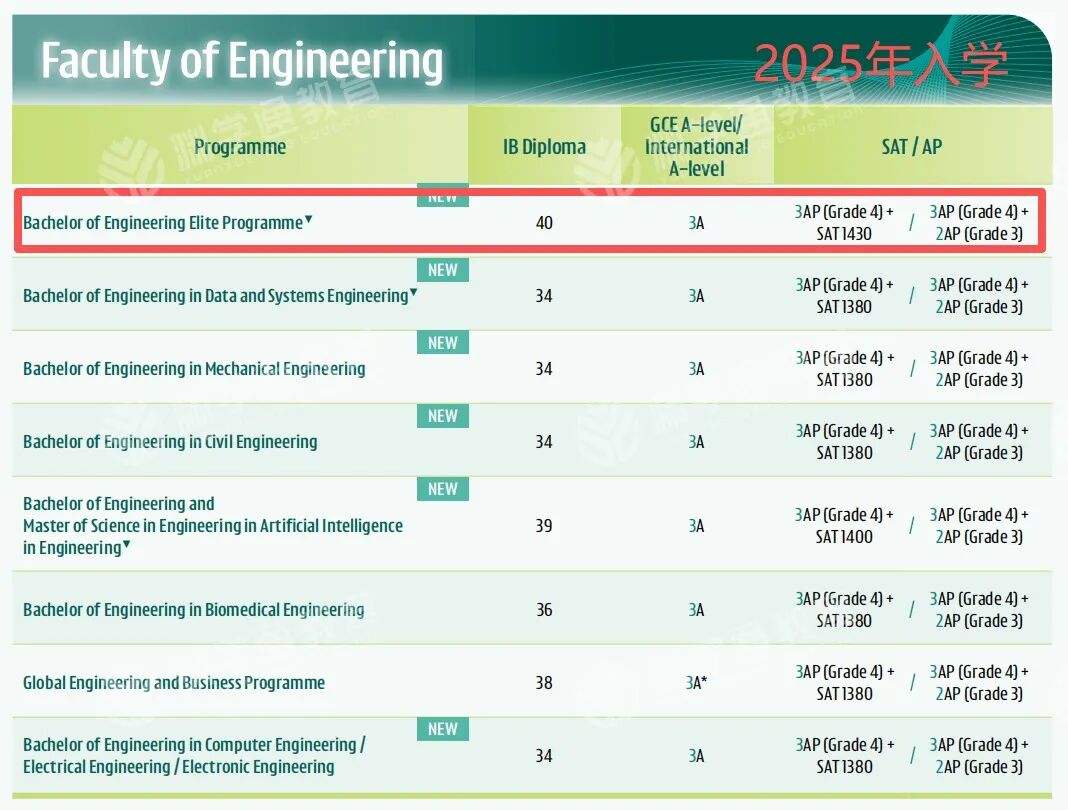Click the red 2025年入学 label

(x=880, y=65)
